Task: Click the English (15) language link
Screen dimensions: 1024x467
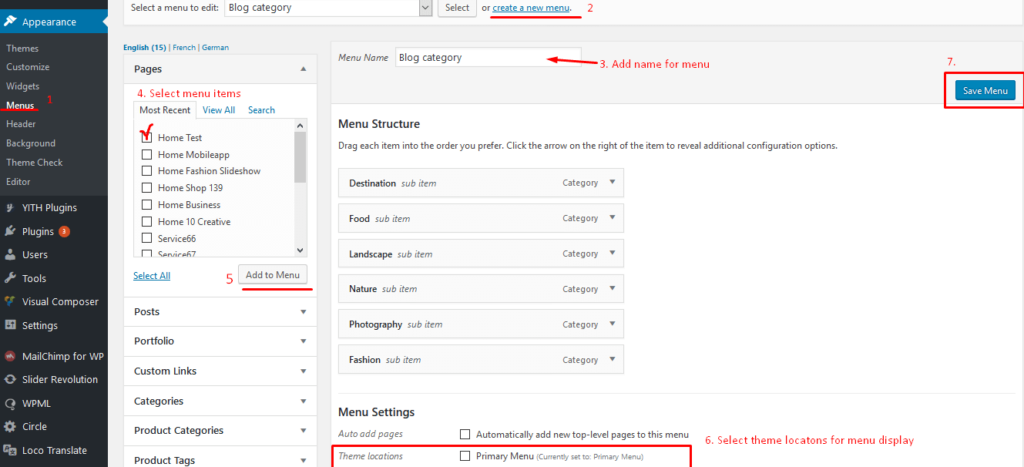Action: tap(144, 48)
